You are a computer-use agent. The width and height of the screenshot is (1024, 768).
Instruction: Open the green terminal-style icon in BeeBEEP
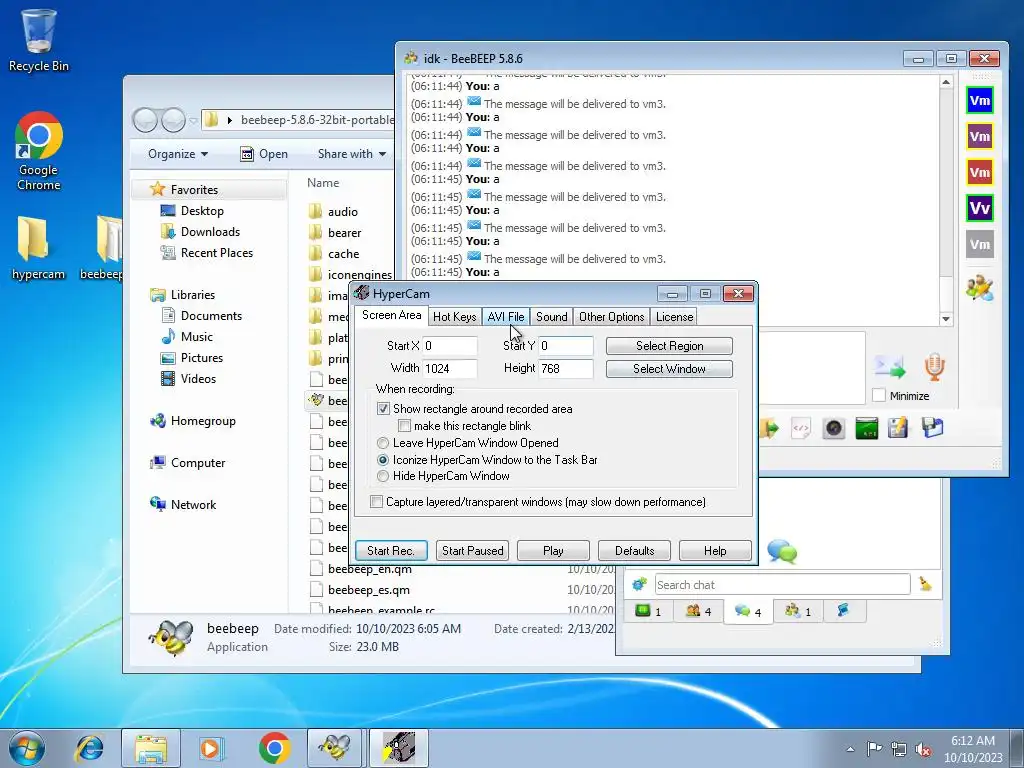pos(867,429)
